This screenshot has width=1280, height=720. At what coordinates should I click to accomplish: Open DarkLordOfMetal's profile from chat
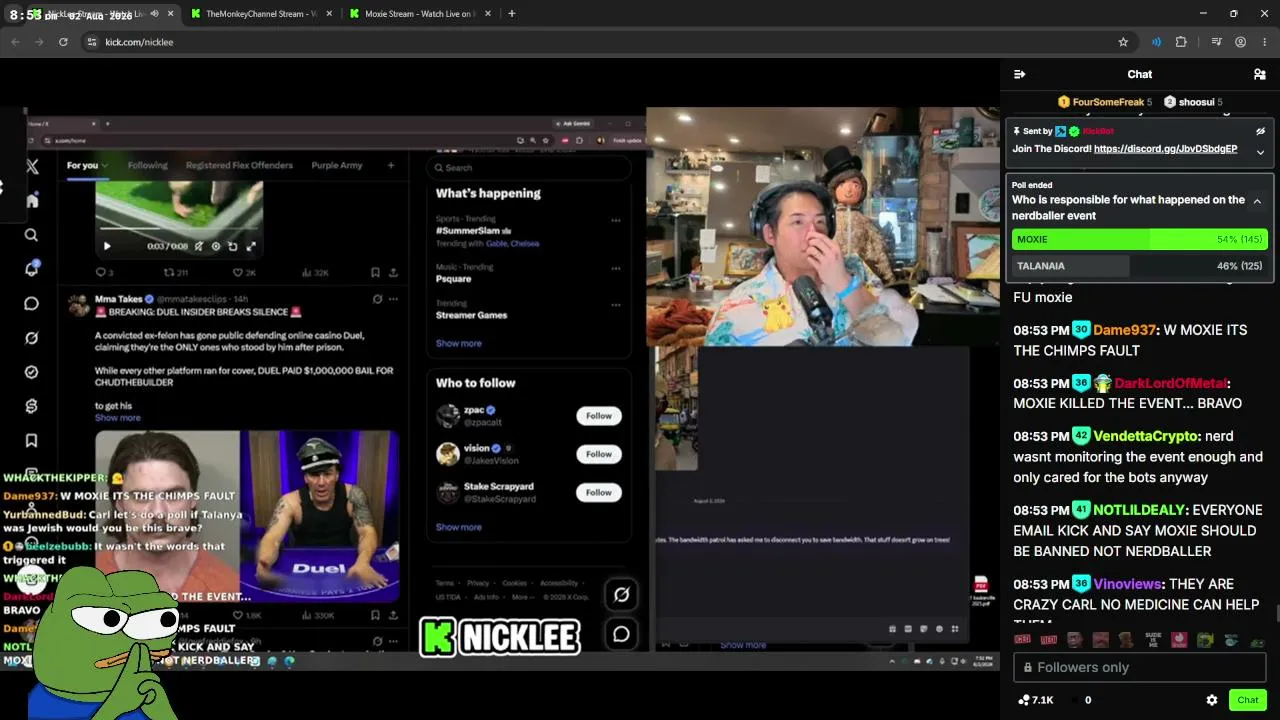[x=1170, y=383]
